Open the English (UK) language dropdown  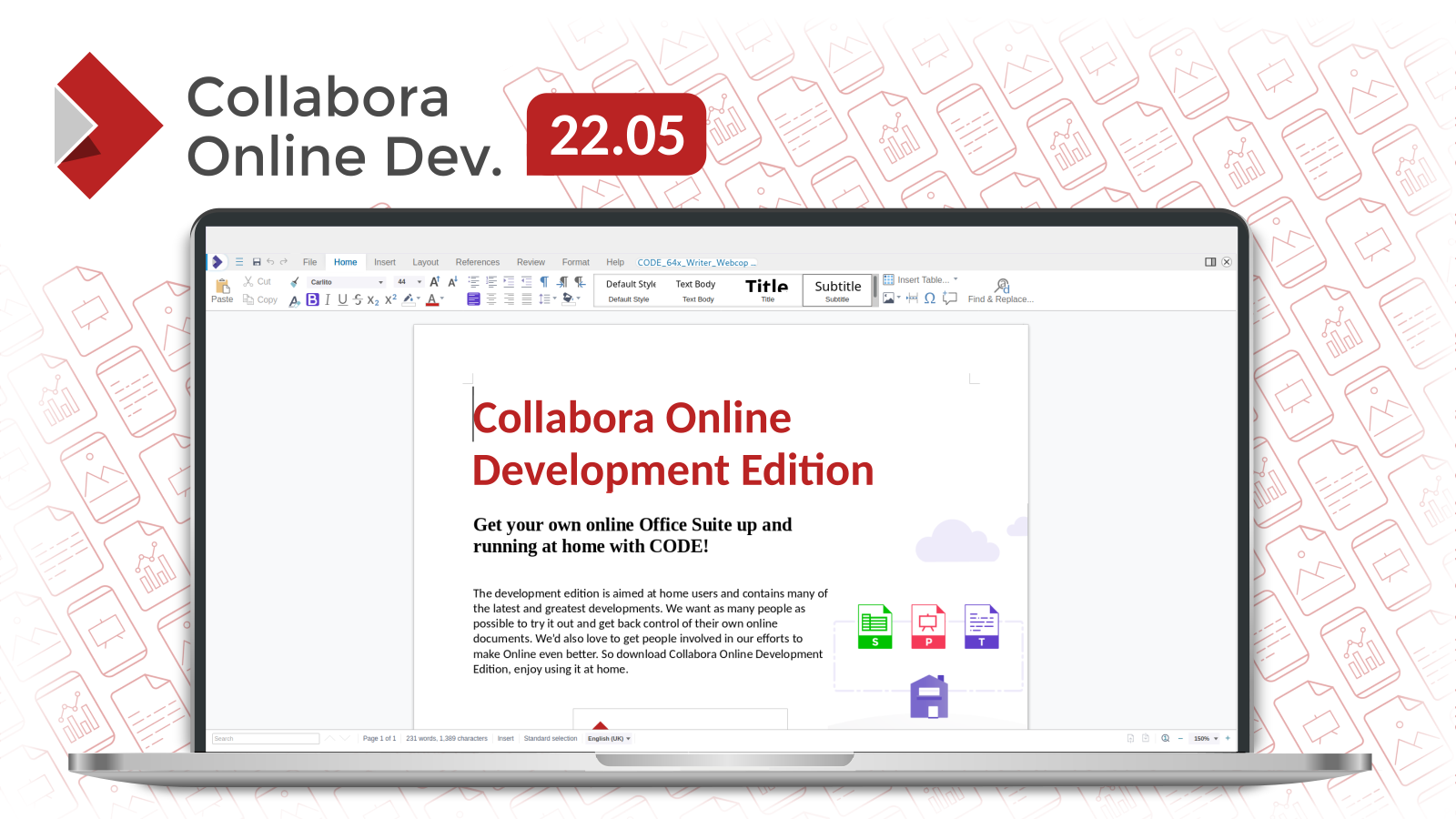[x=609, y=739]
